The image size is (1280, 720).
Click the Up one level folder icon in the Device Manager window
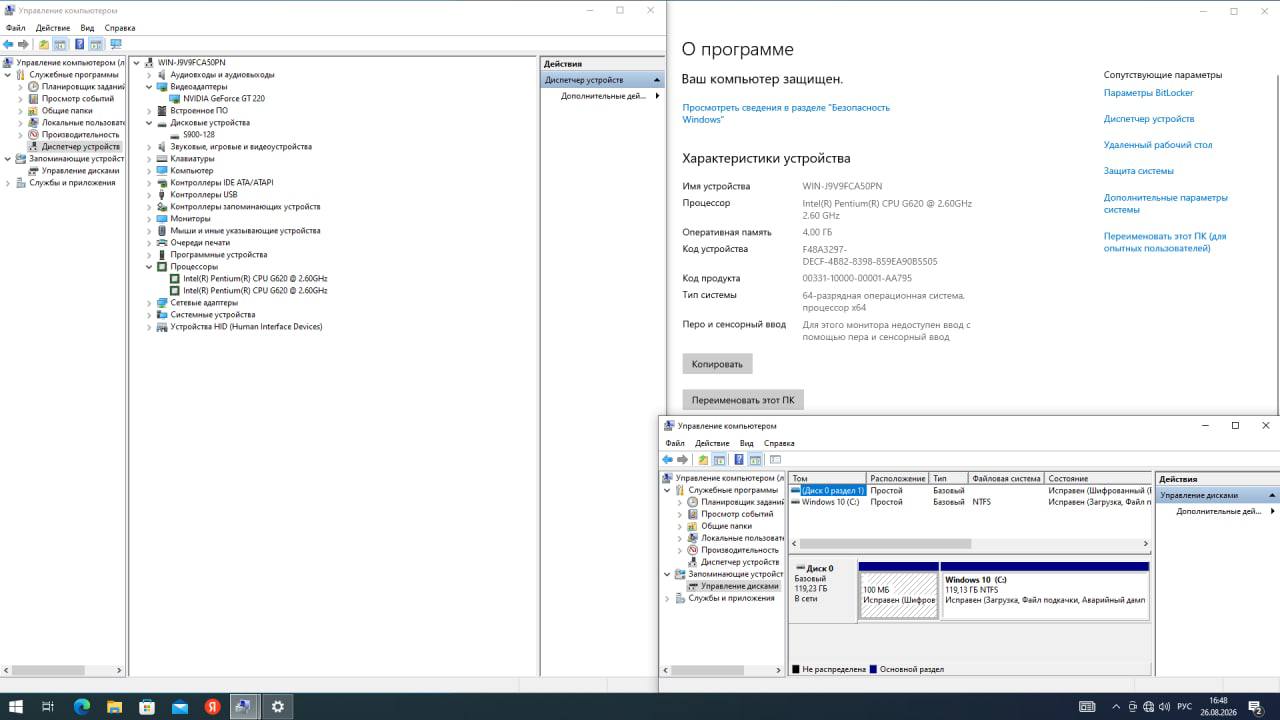43,44
